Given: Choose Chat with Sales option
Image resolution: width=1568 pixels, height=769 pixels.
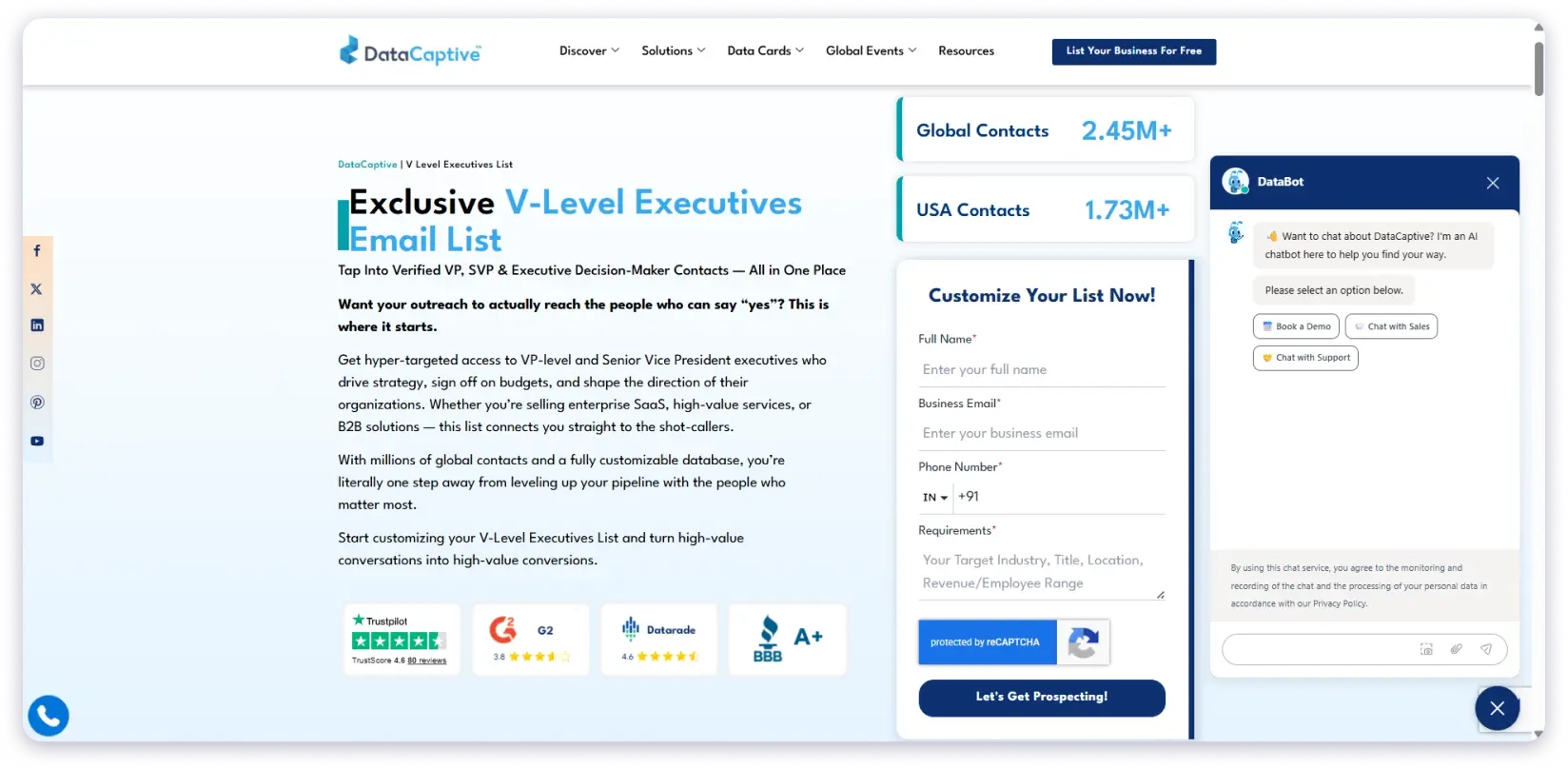Looking at the screenshot, I should point(1391,326).
